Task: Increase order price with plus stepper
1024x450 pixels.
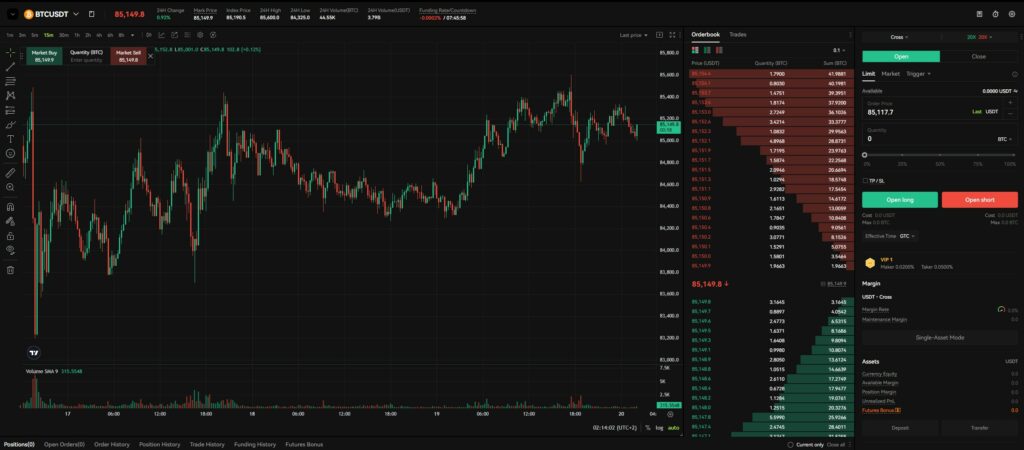Action: pos(1010,103)
